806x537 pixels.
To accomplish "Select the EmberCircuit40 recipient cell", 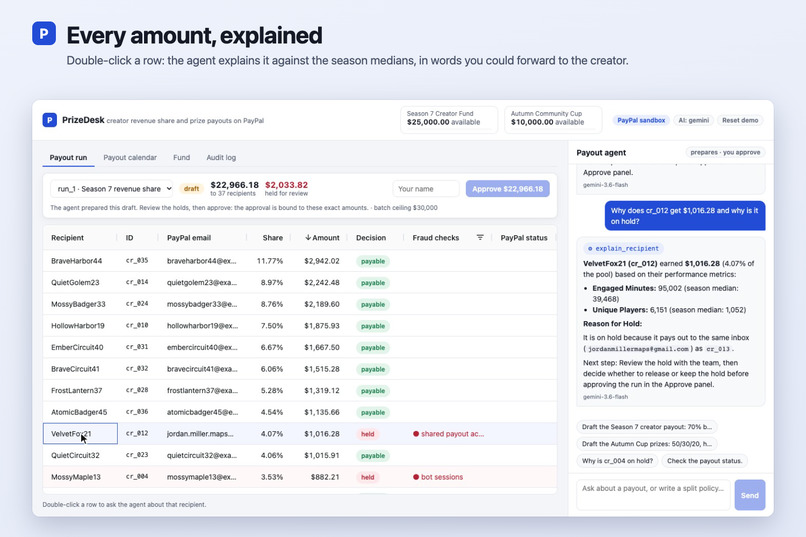I will tap(80, 347).
